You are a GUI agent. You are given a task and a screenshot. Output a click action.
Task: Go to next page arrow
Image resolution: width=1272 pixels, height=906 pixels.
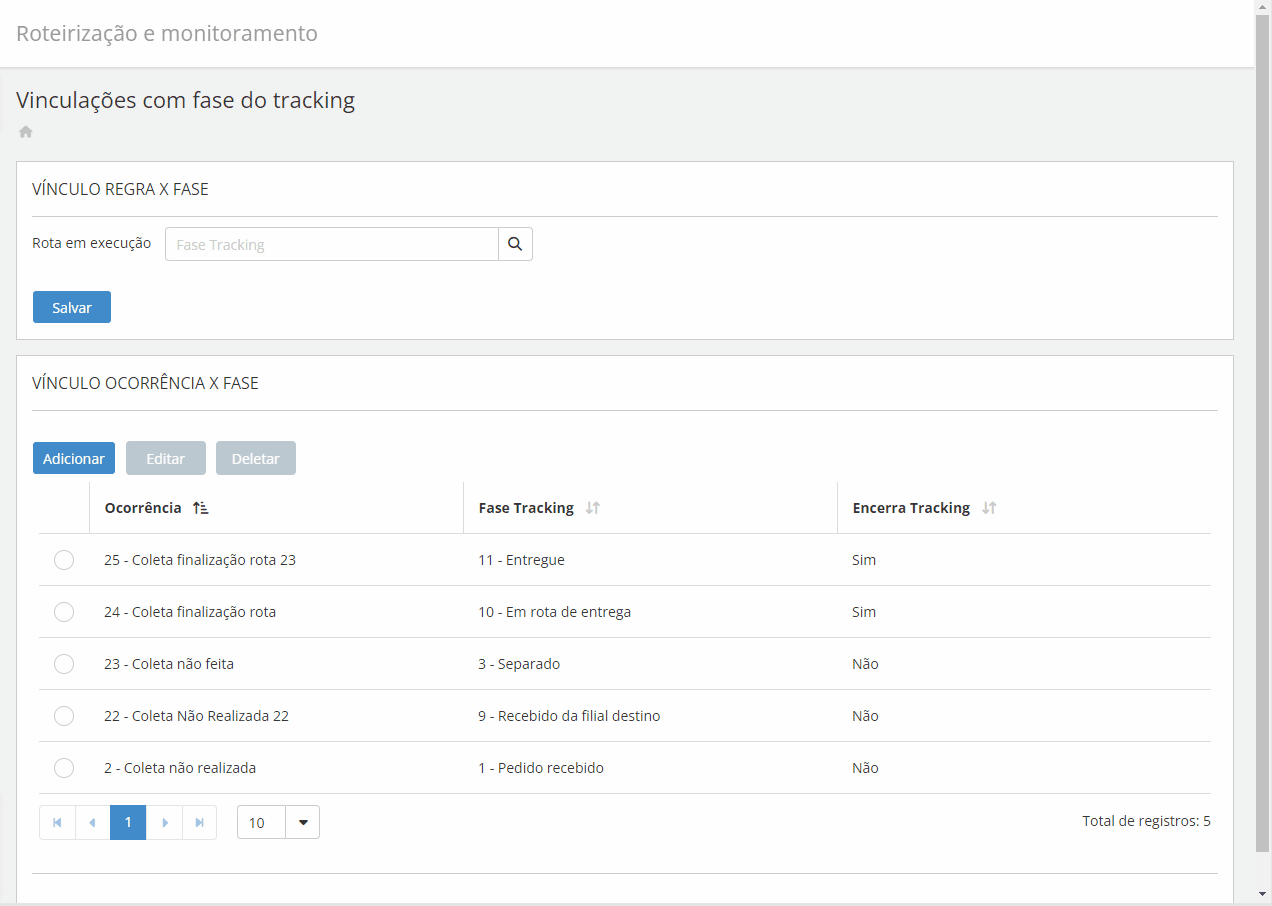pos(165,822)
